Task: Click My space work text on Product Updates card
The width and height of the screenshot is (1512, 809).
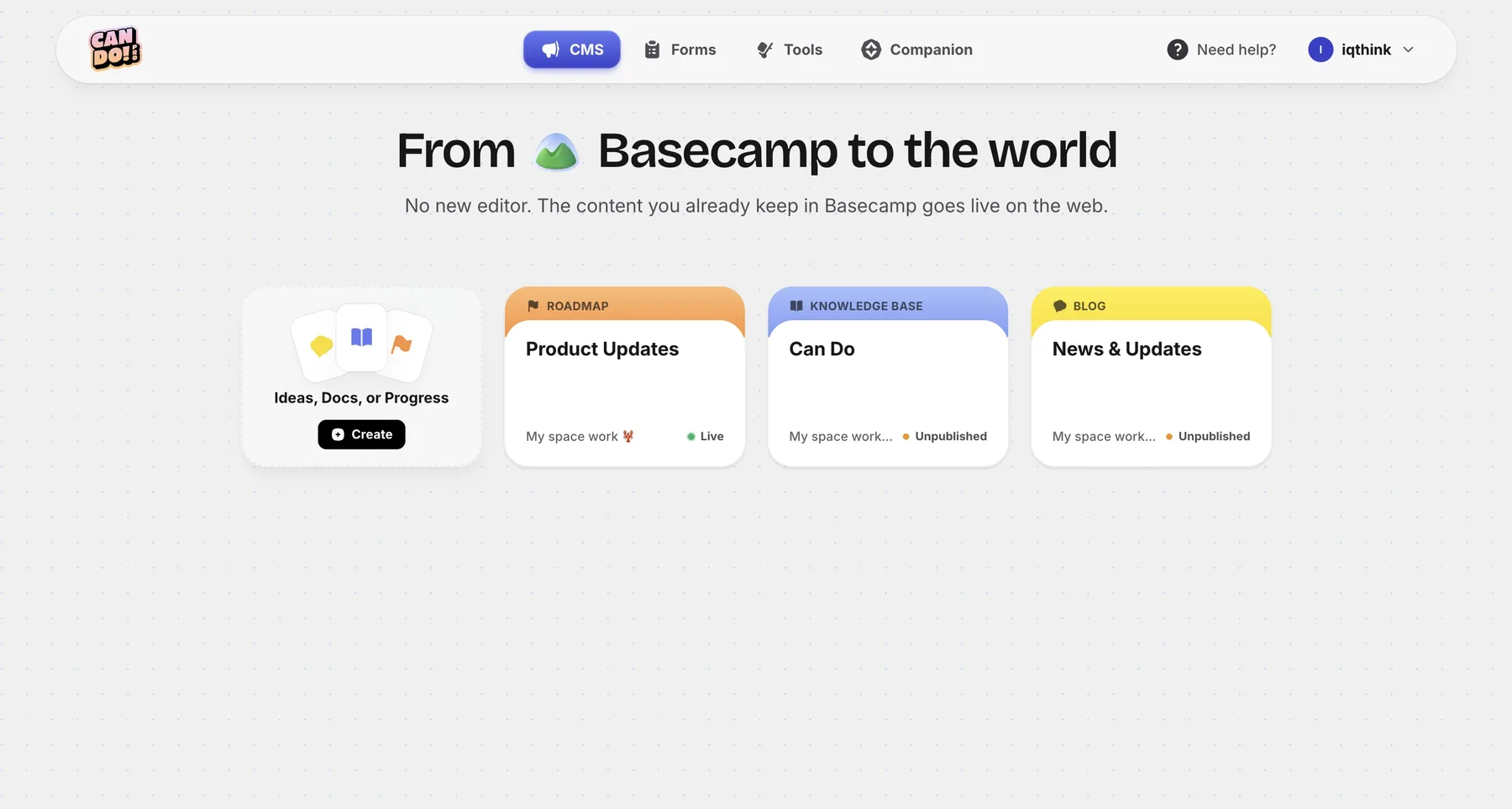Action: coord(572,436)
